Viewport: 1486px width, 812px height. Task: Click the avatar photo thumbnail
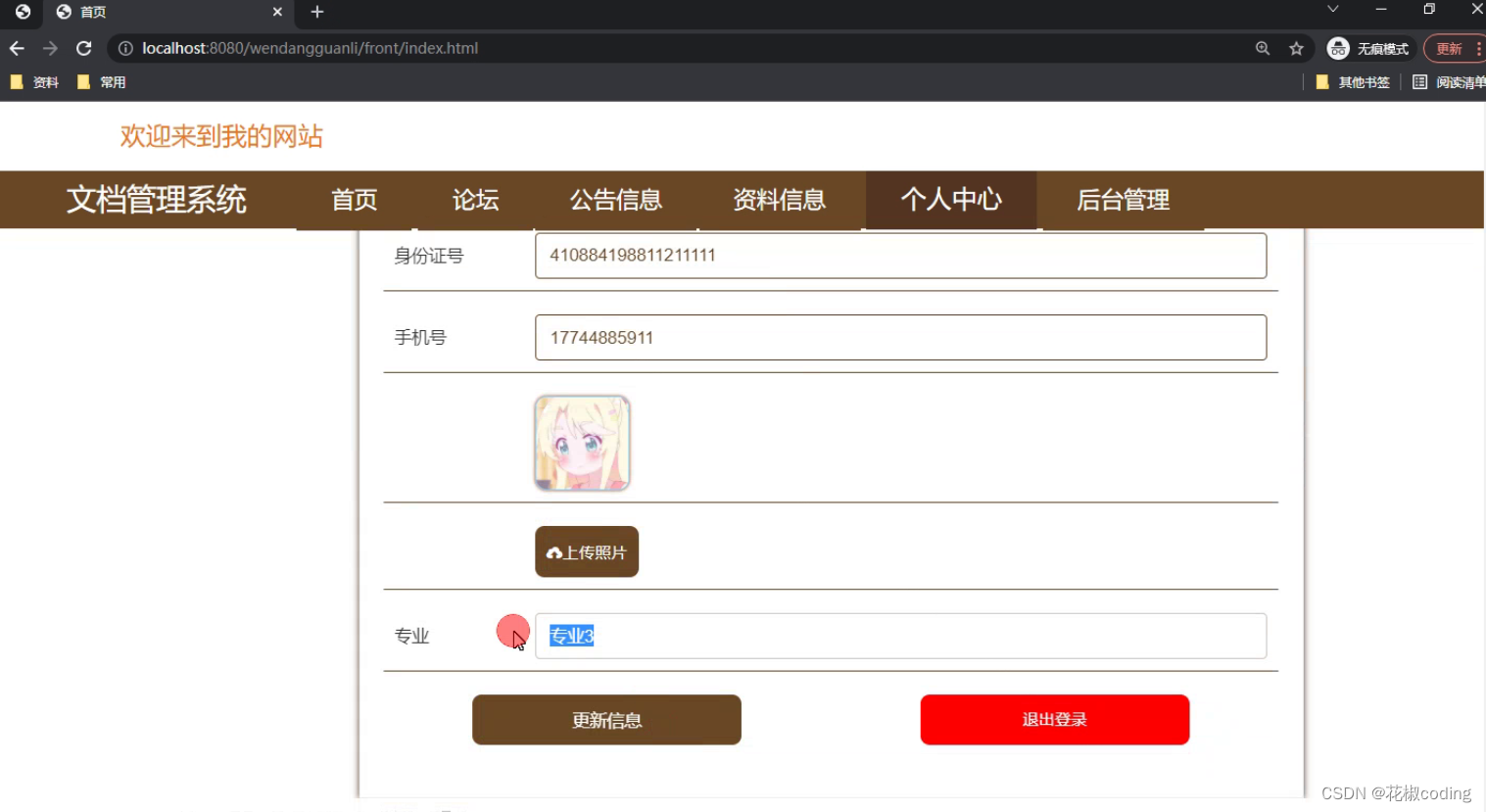[582, 442]
